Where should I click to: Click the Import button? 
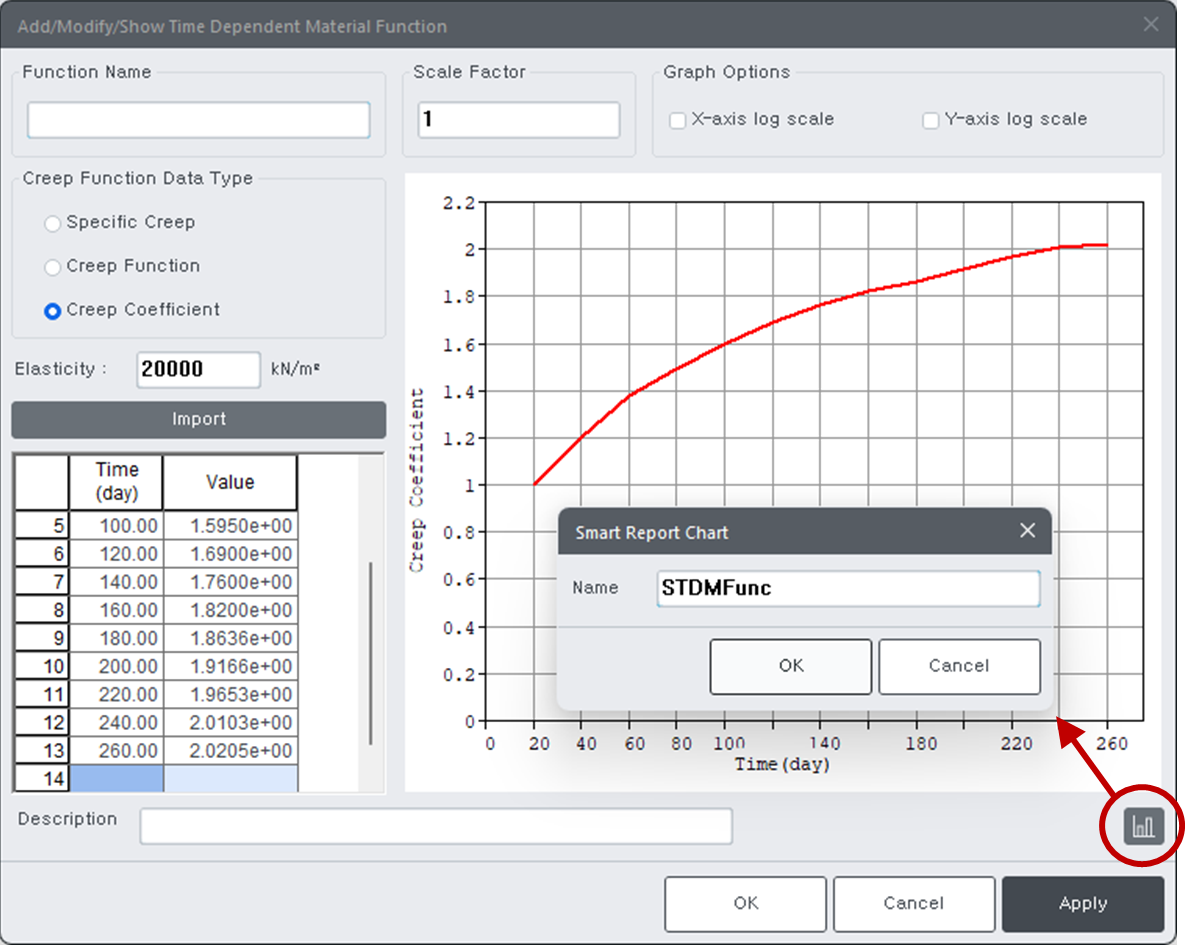(199, 420)
